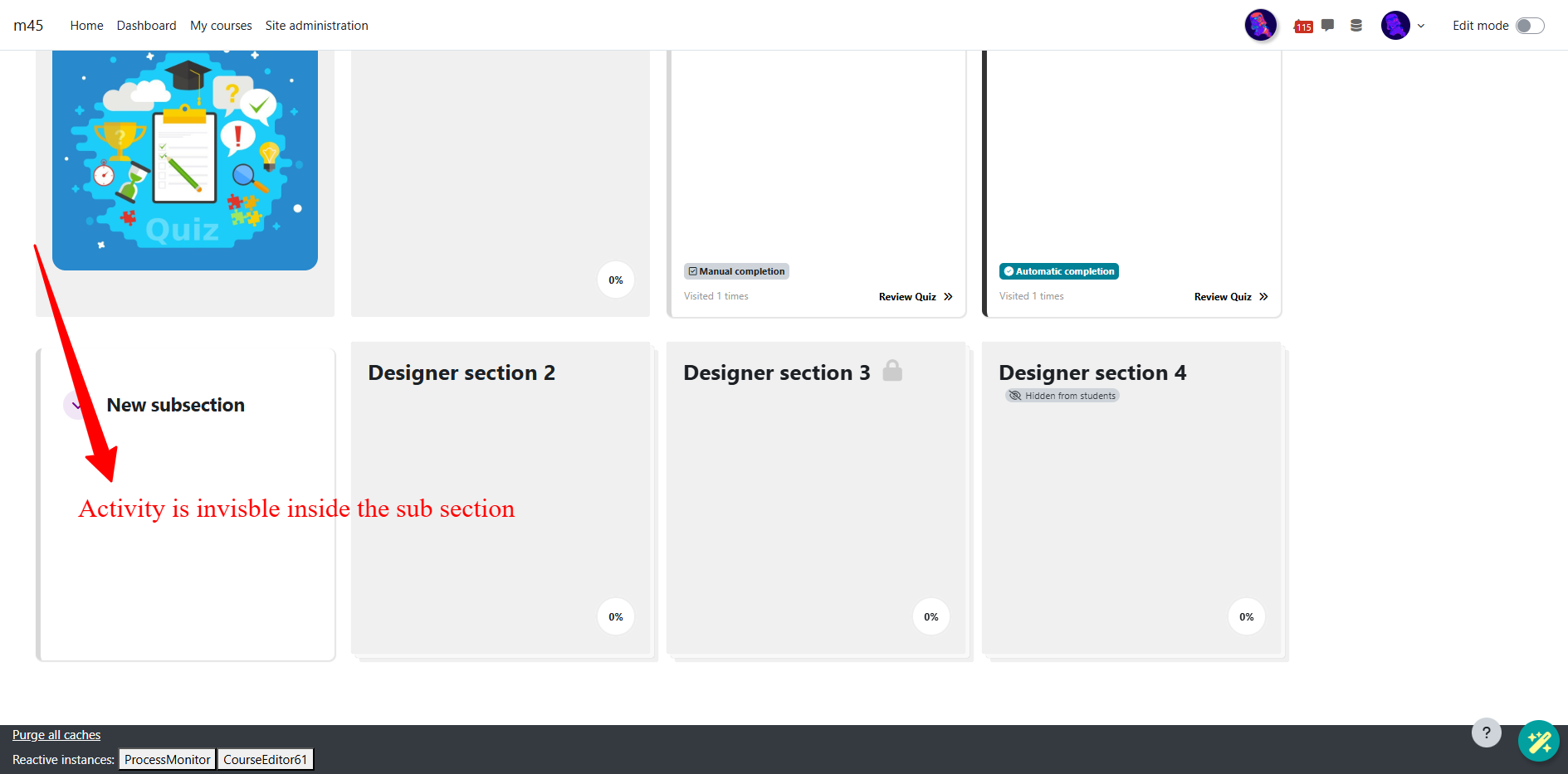Click the Purge all caches link
1568x774 pixels.
pyautogui.click(x=56, y=735)
